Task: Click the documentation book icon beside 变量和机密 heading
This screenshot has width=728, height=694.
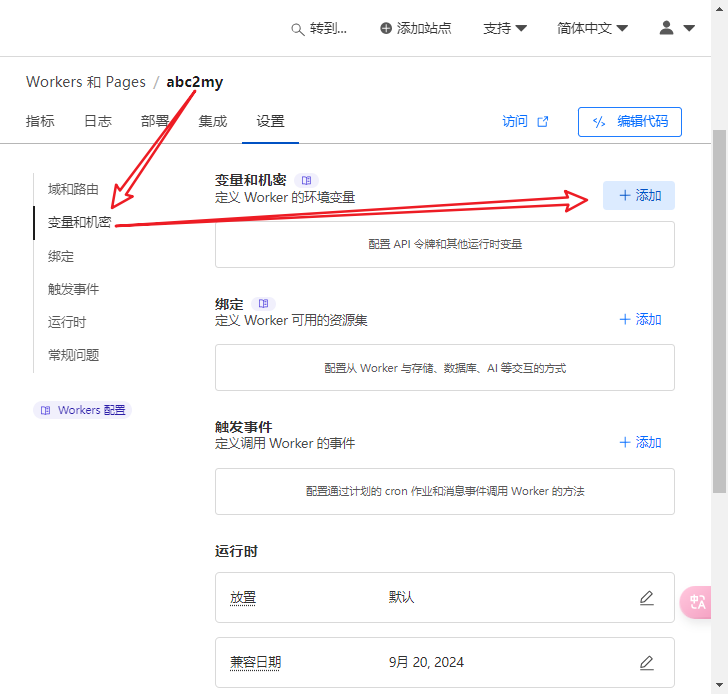Action: point(307,180)
